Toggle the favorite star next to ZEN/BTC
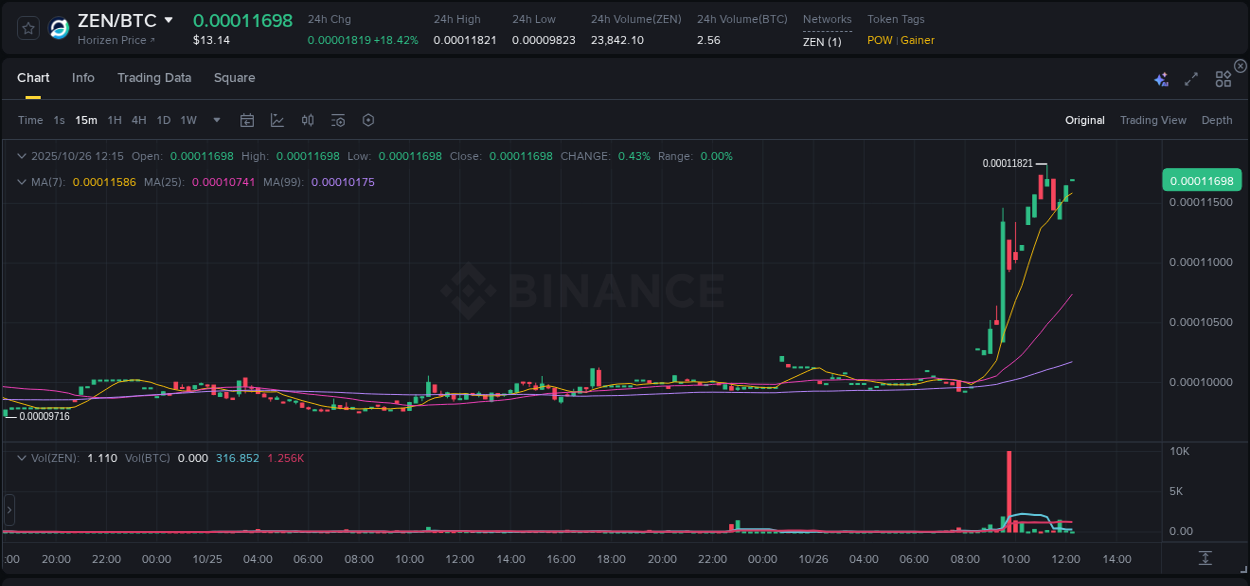The image size is (1250, 586). pos(27,27)
